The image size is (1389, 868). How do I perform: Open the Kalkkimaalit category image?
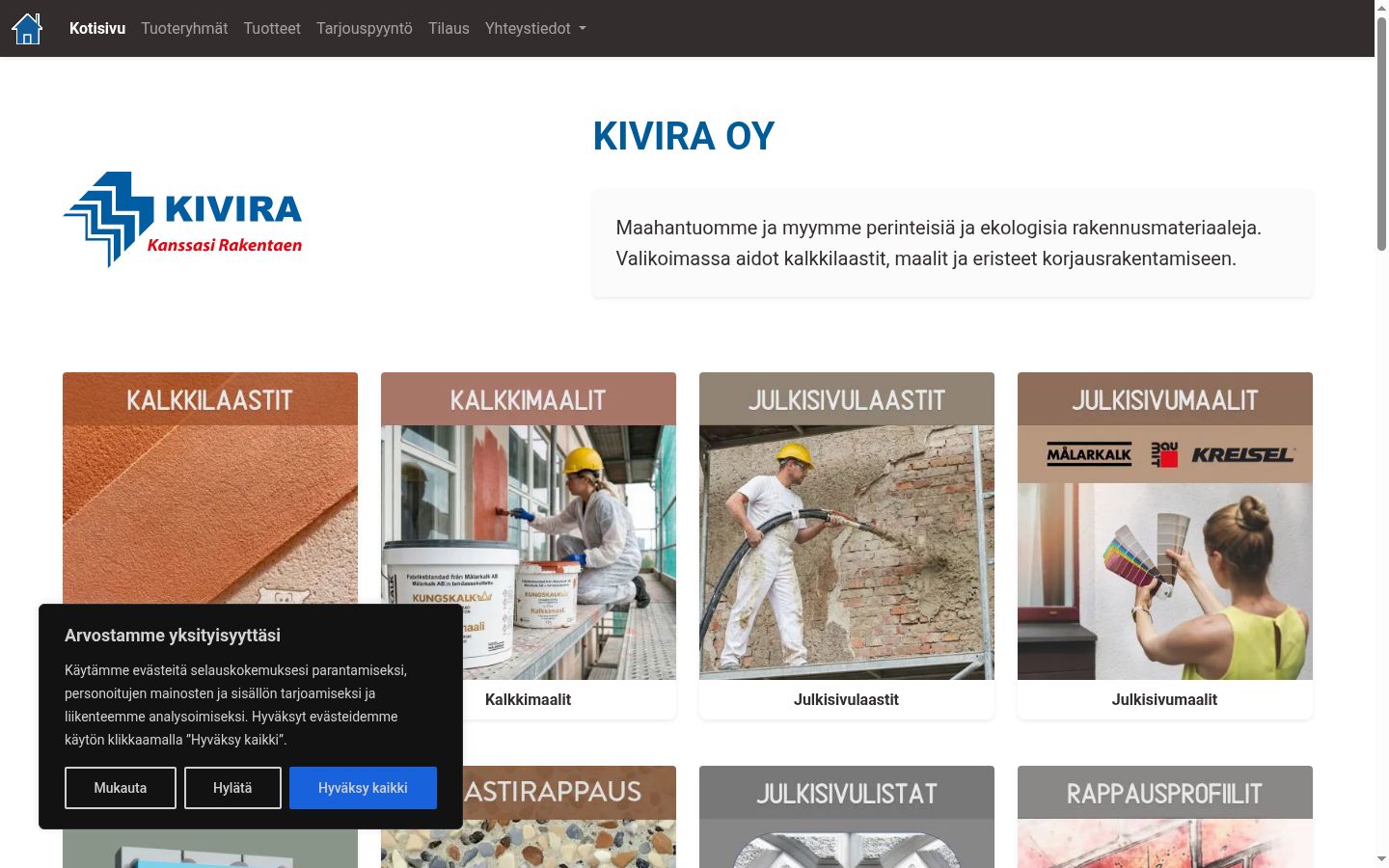[x=529, y=526]
